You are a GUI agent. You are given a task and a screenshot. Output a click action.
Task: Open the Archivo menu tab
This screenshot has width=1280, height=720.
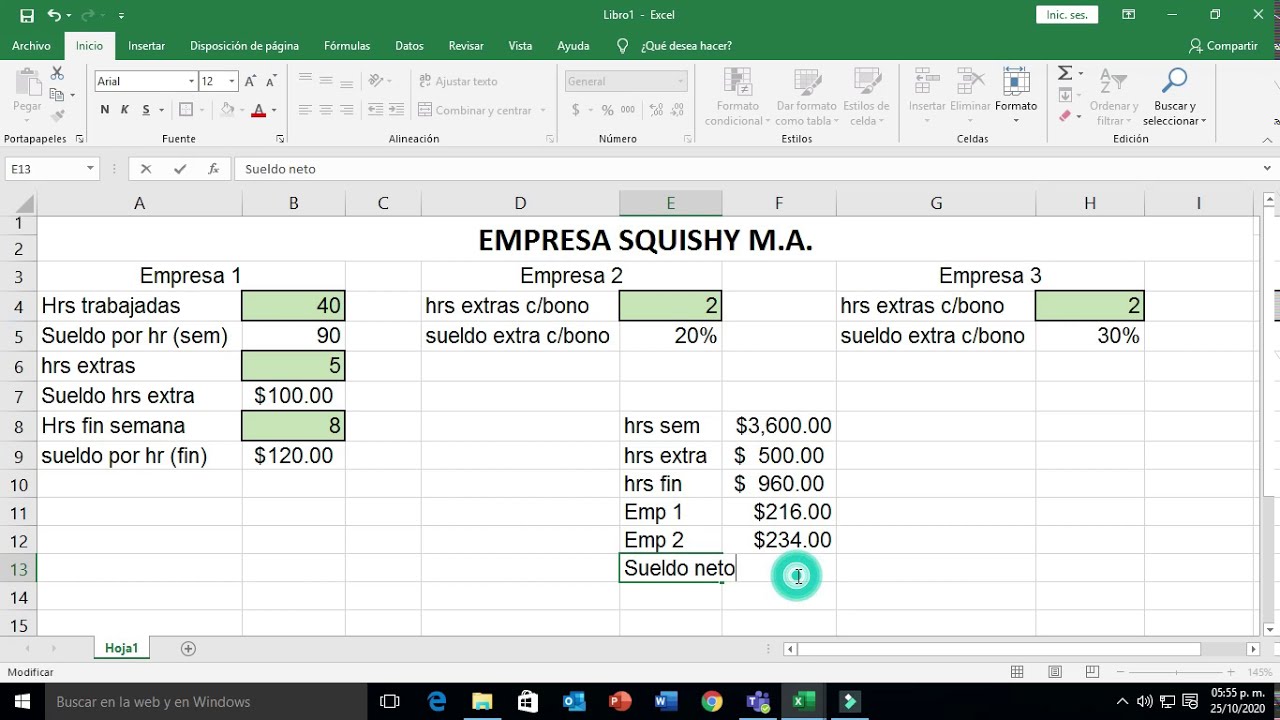click(31, 46)
